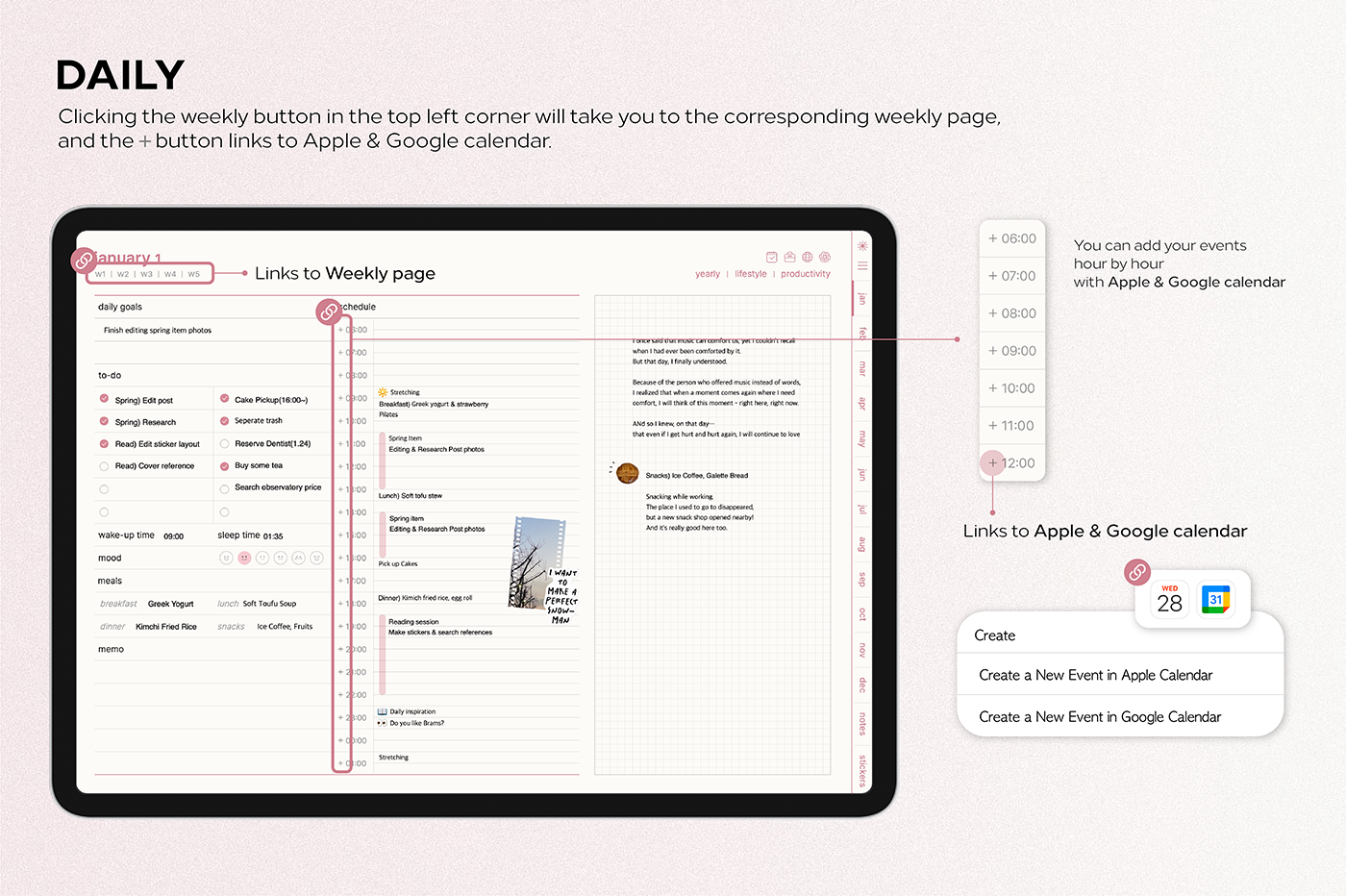Open the hamburger index icon on side tabs
The width and height of the screenshot is (1346, 896).
[862, 266]
